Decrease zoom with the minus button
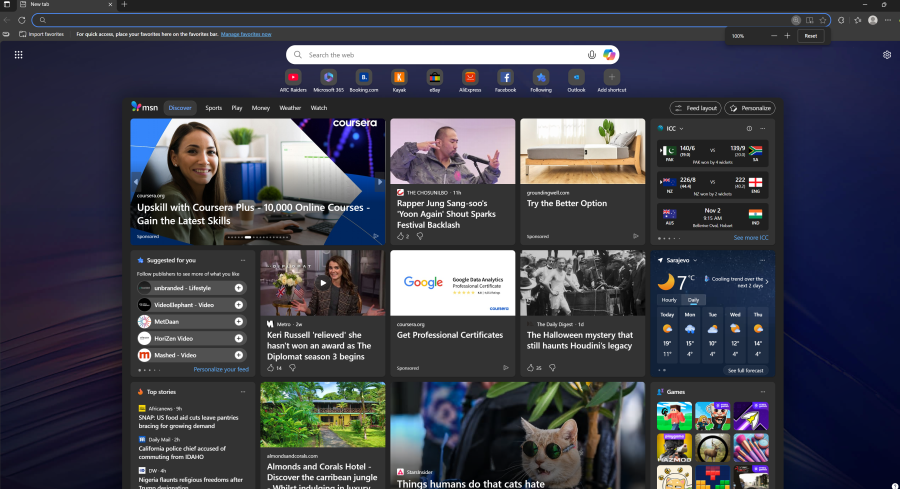Screen dimensions: 900x489 coord(774,36)
